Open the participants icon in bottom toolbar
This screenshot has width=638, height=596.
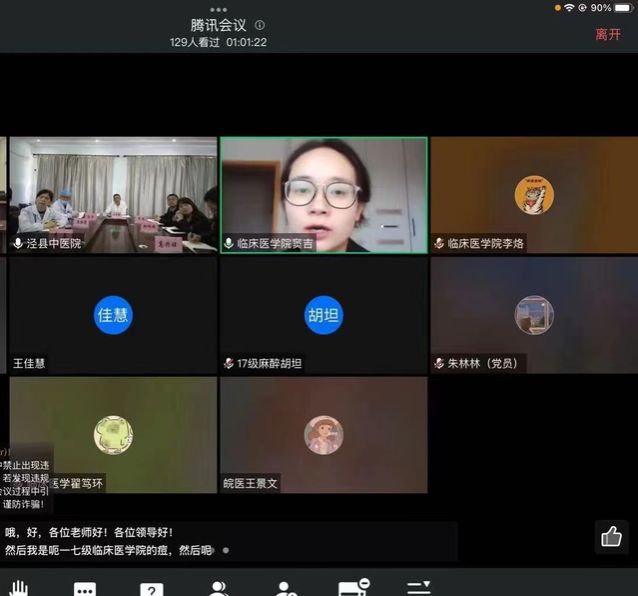tap(219, 588)
